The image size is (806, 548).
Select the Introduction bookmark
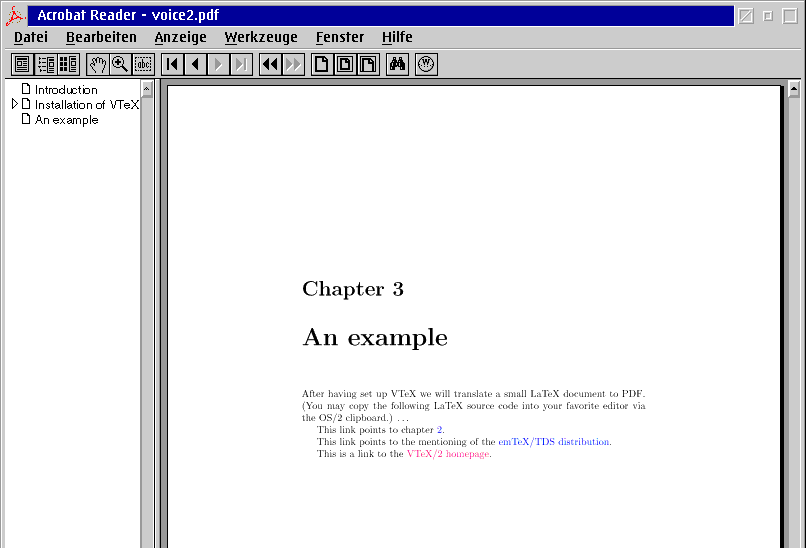click(x=66, y=90)
